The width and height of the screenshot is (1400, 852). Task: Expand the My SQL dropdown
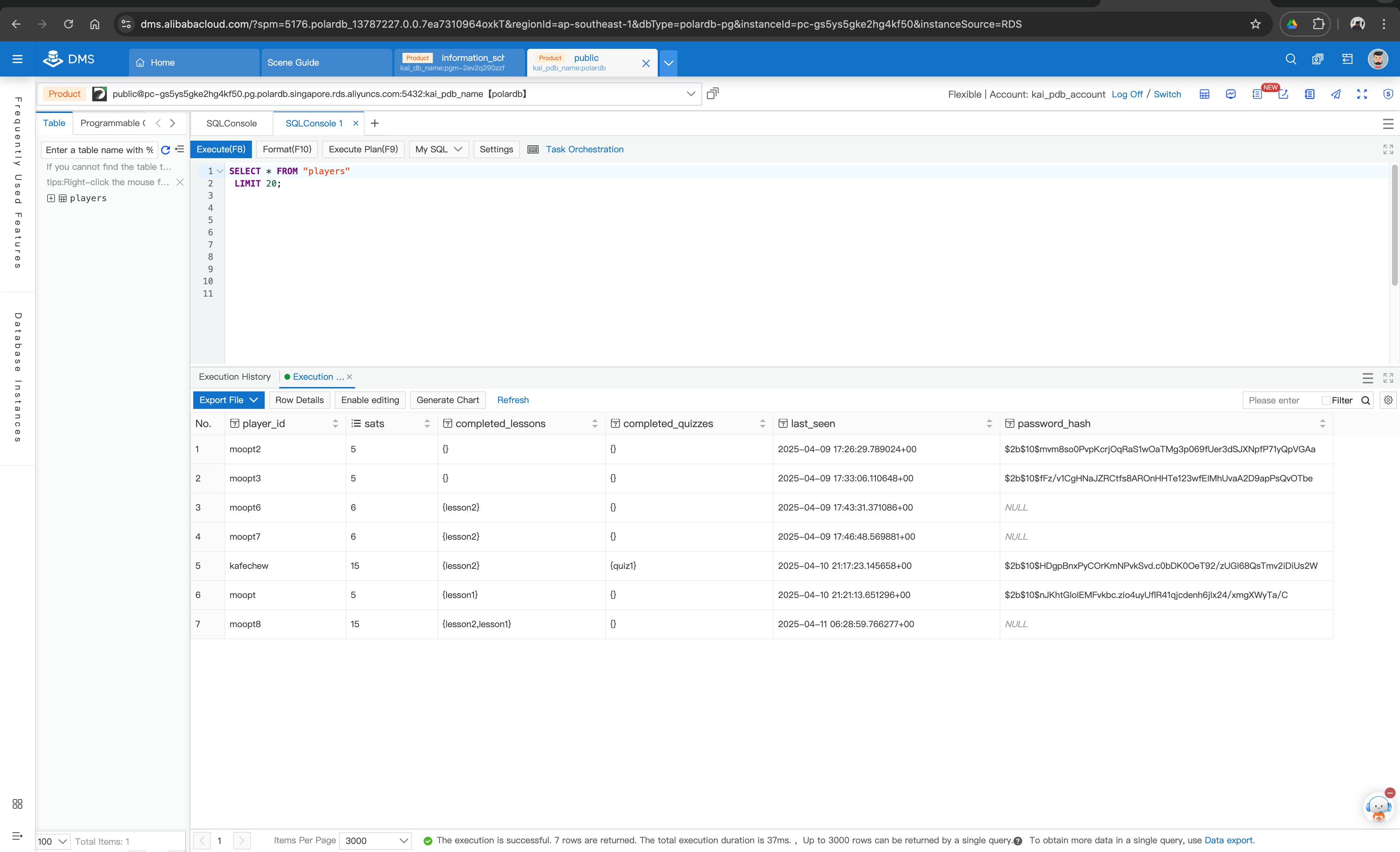[439, 149]
